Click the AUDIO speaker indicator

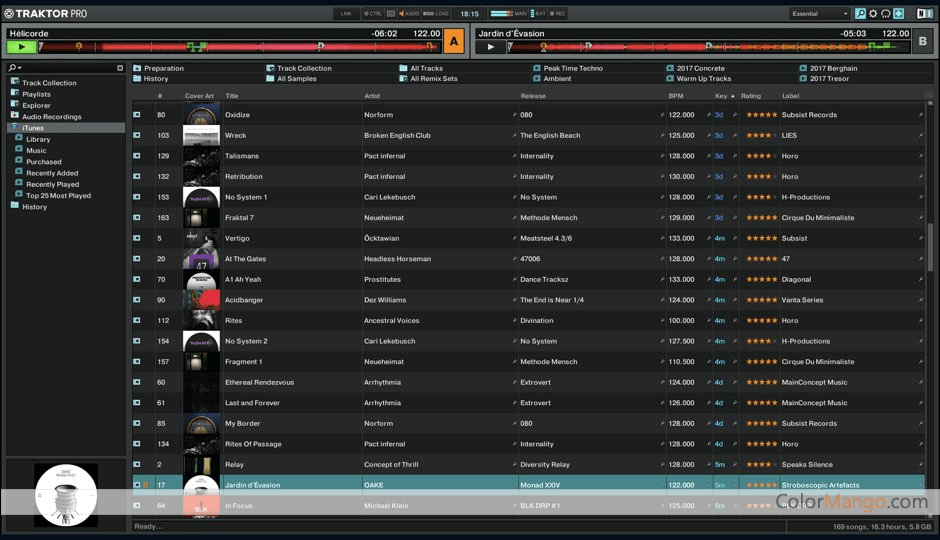409,13
